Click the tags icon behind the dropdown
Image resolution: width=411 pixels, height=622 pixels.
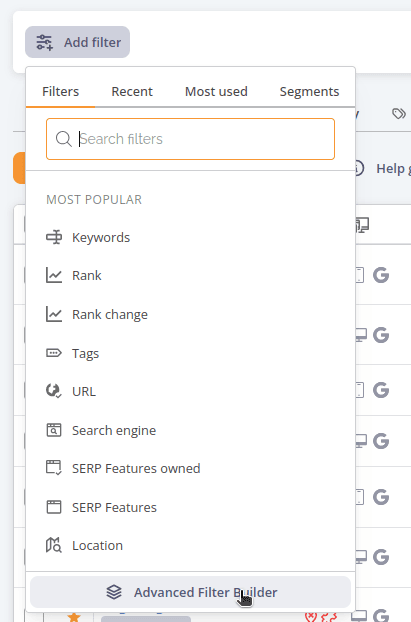[x=399, y=114]
